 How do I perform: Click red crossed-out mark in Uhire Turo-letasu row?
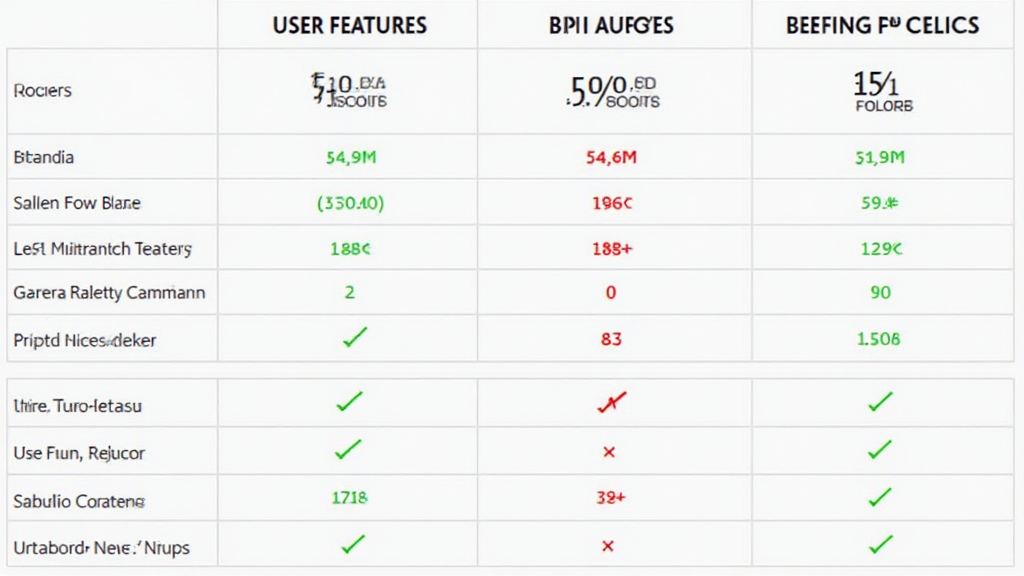point(611,403)
